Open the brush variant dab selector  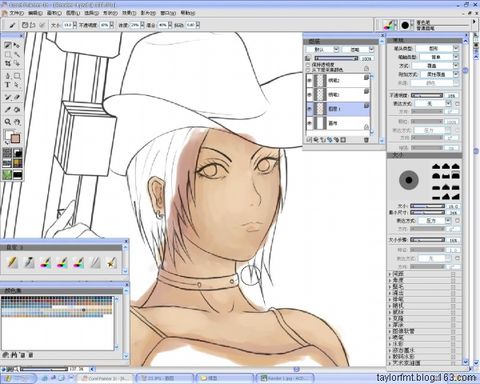pos(405,25)
